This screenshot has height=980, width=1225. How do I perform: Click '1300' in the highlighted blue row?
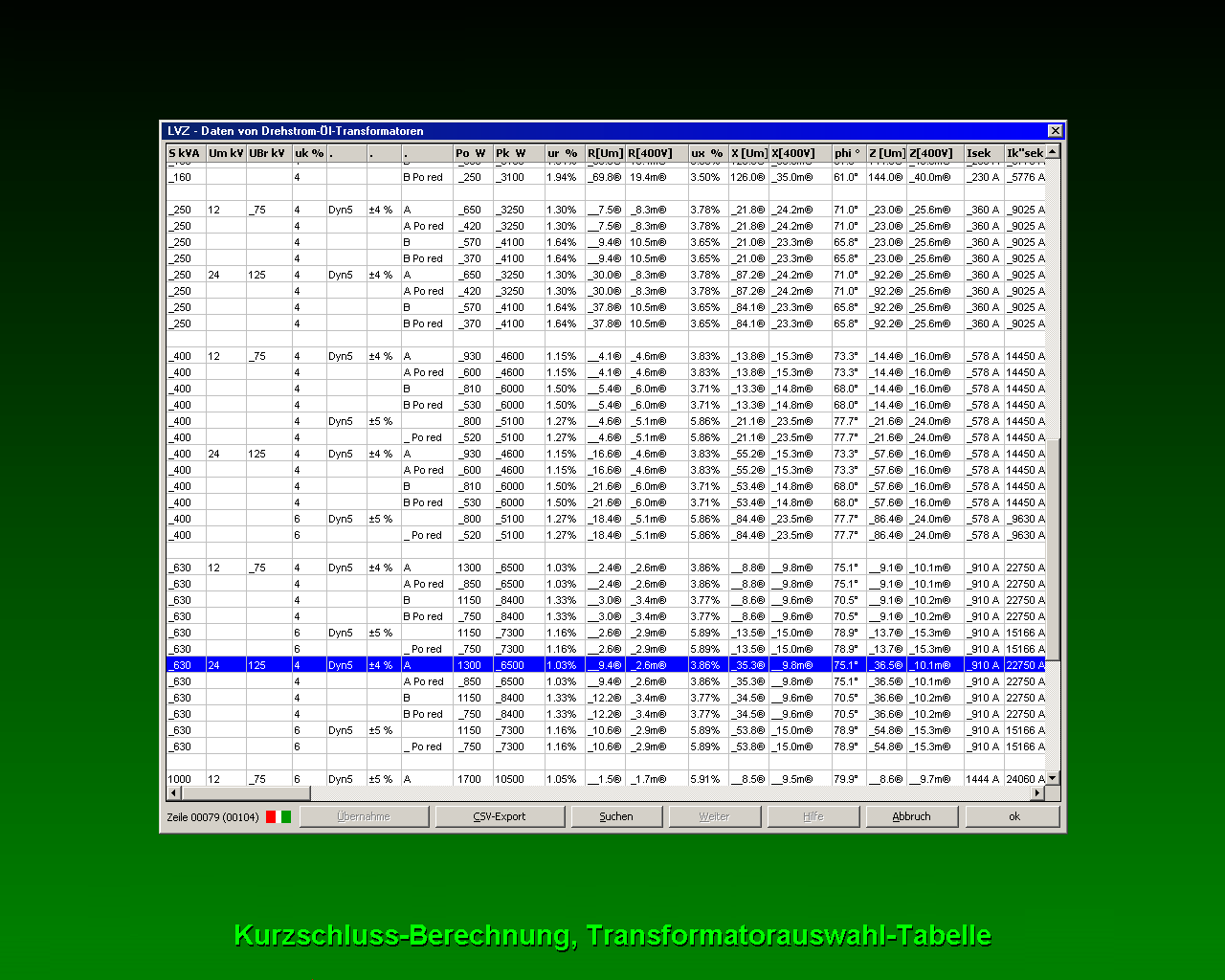[470, 665]
